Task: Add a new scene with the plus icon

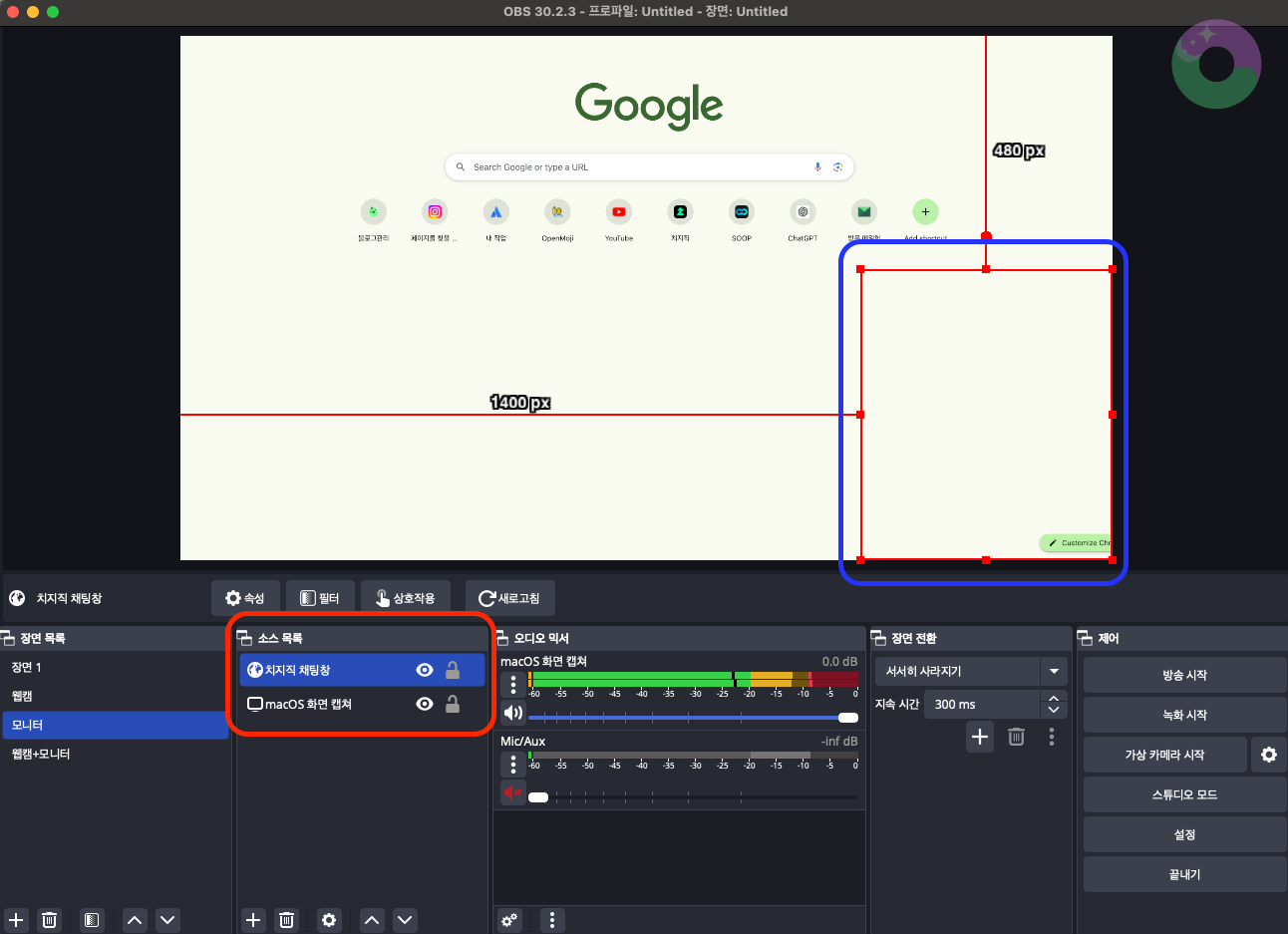Action: click(x=16, y=920)
